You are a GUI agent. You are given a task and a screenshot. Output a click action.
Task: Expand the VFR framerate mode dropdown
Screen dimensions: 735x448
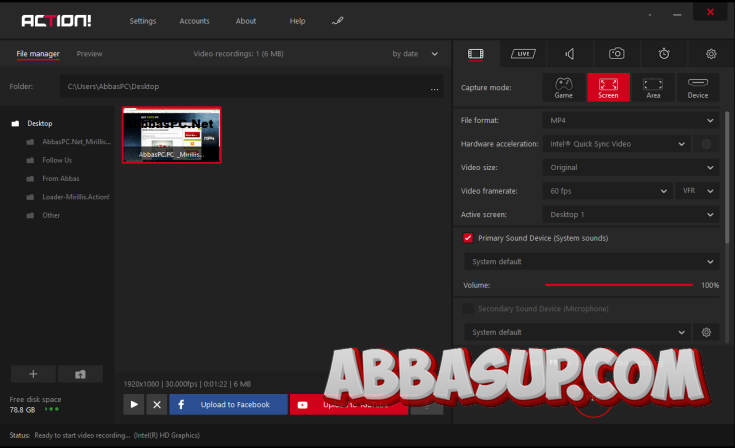697,191
